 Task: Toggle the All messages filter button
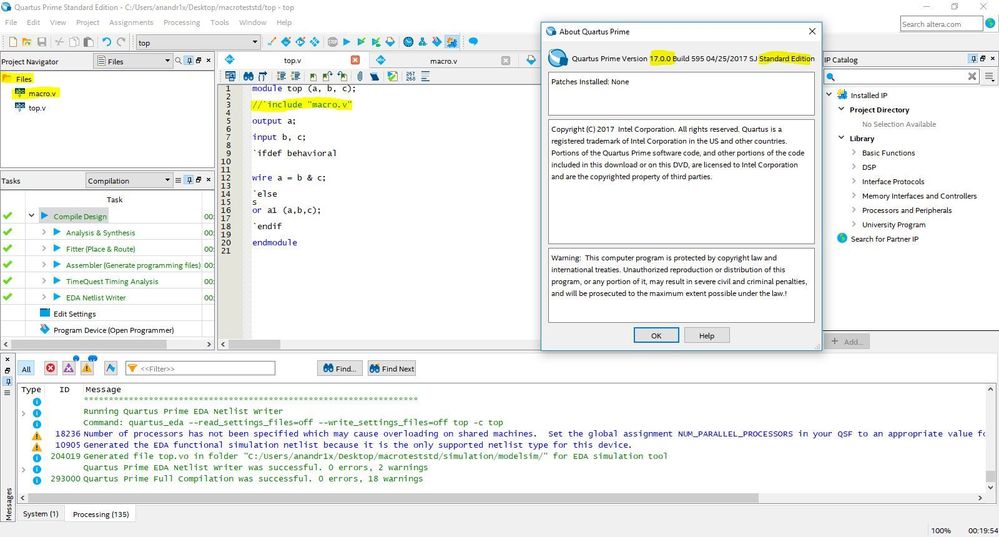tap(27, 369)
